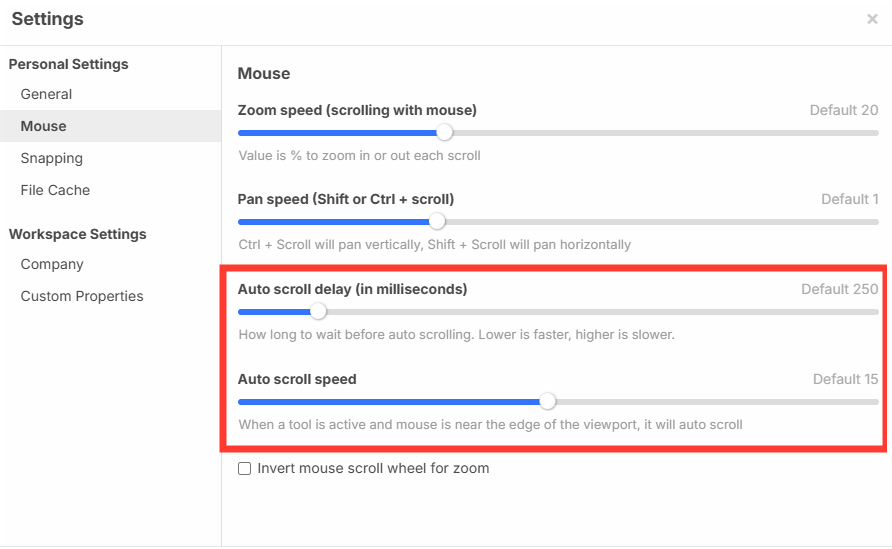Close the Settings dialog

872,19
